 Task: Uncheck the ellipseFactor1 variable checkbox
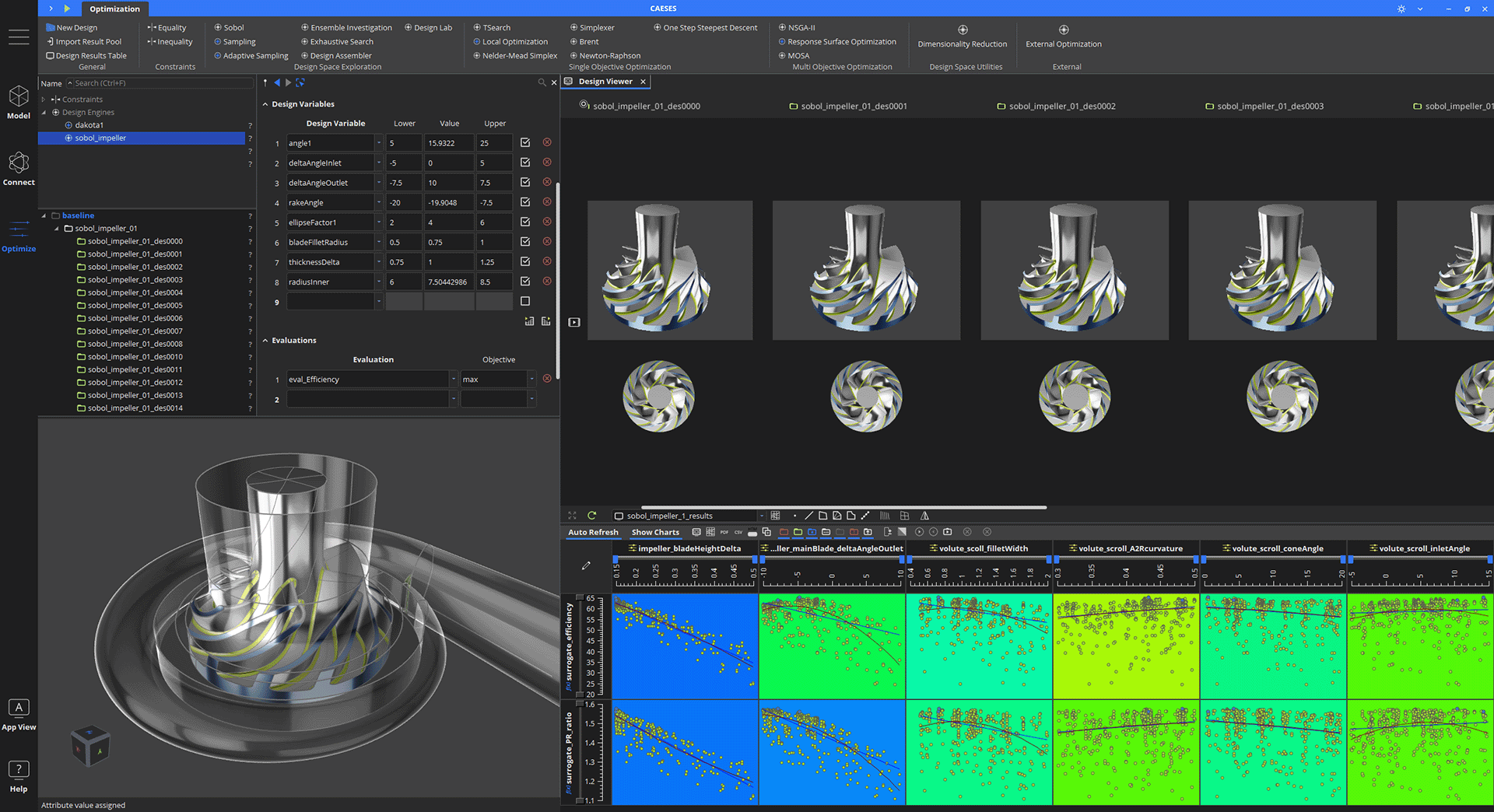[525, 222]
